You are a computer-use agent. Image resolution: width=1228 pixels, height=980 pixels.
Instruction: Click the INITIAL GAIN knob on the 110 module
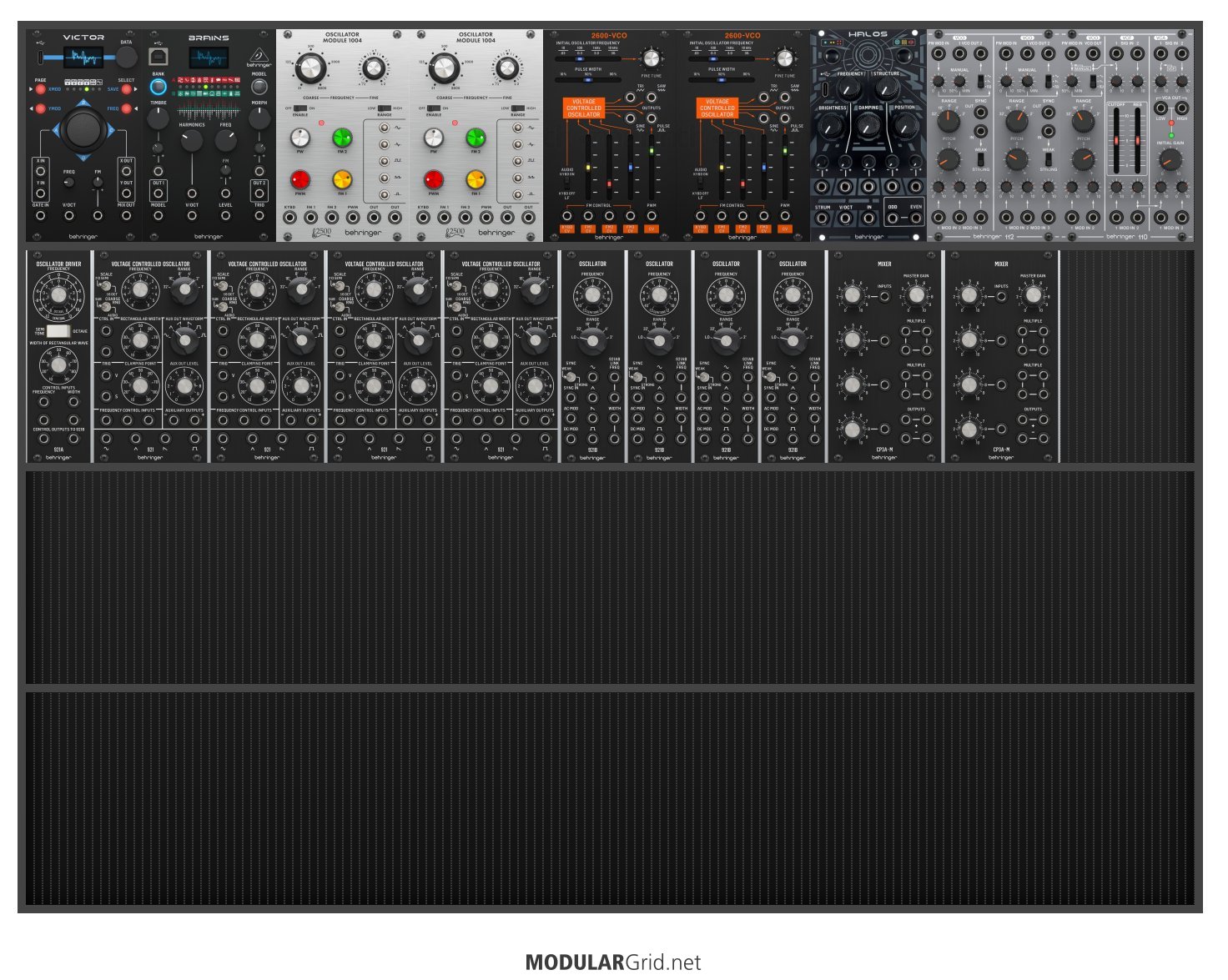1170,160
